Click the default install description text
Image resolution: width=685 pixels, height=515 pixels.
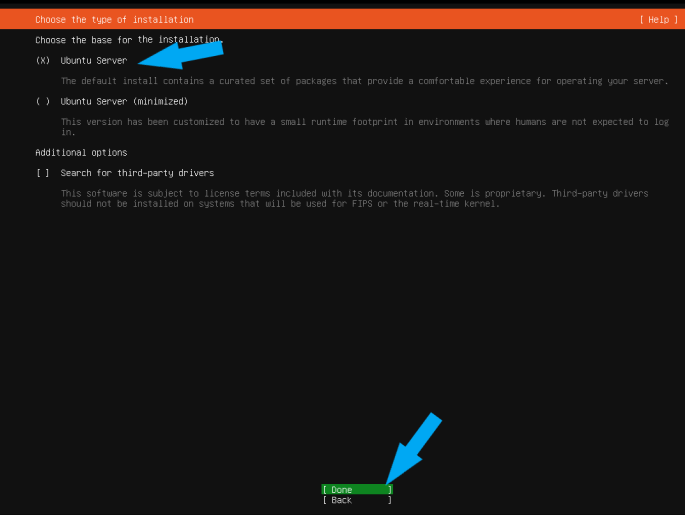(364, 81)
